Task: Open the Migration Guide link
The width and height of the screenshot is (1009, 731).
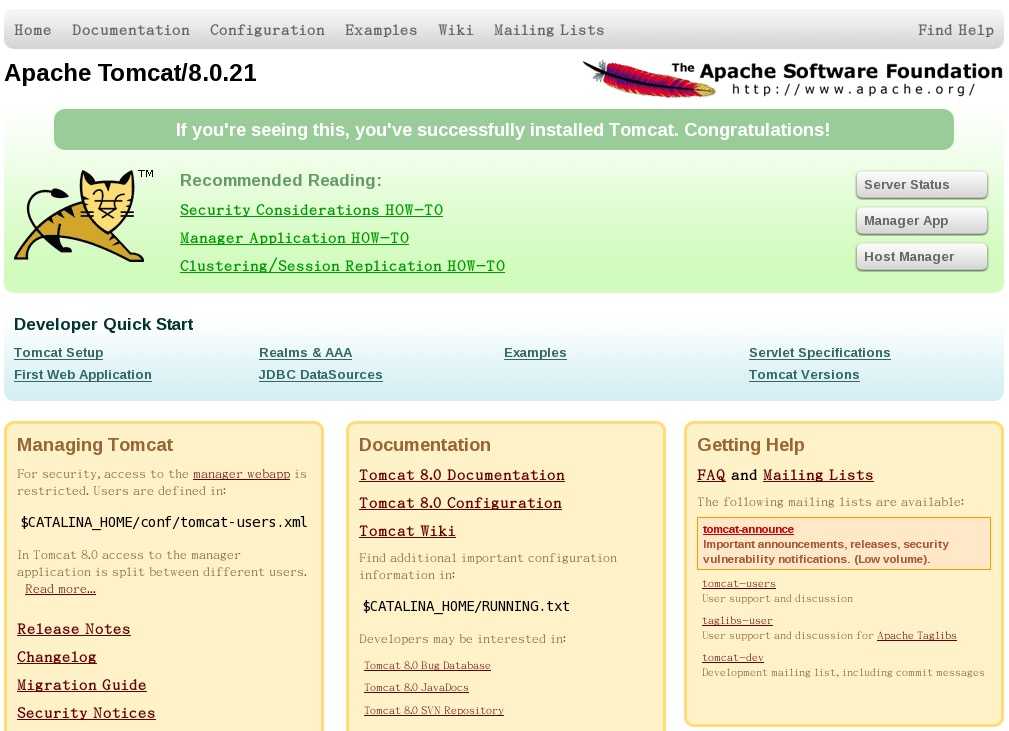Action: click(82, 685)
